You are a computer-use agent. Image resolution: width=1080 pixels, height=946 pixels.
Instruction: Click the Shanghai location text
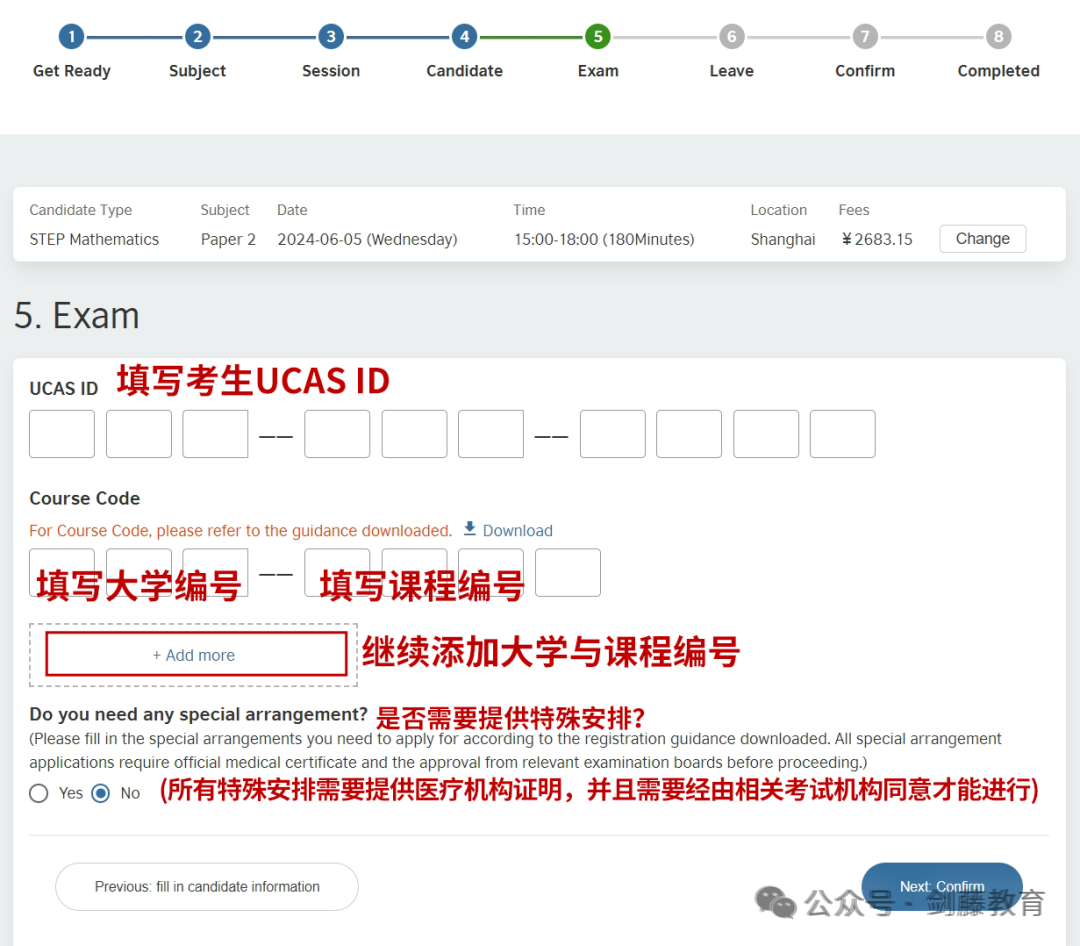pyautogui.click(x=783, y=239)
